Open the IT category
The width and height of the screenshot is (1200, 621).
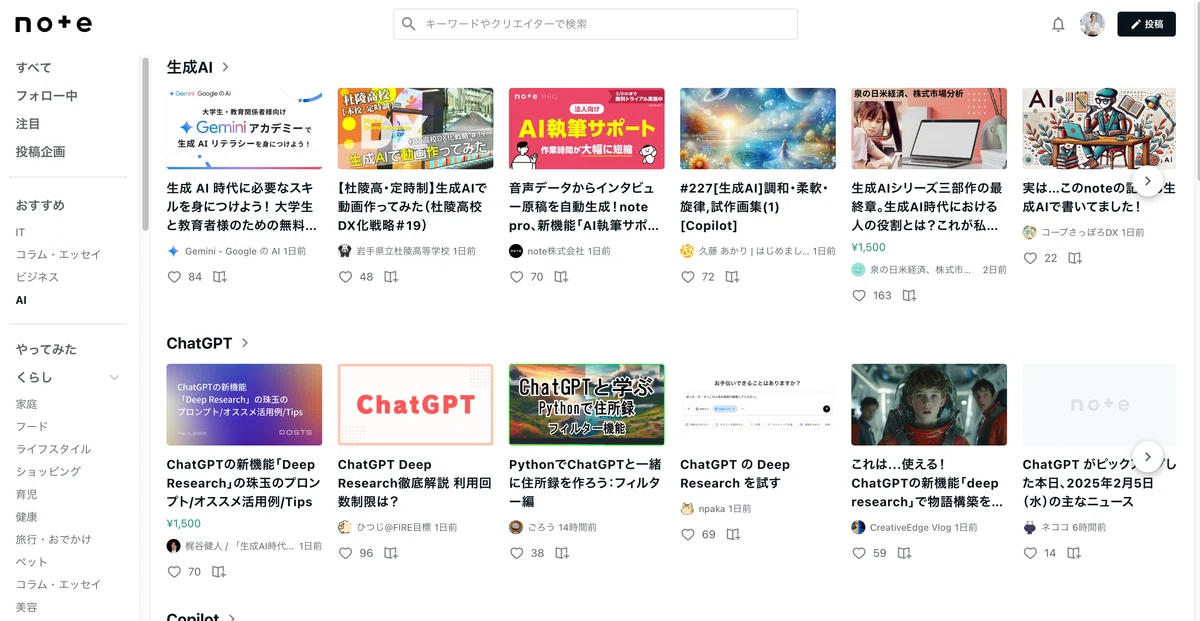pyautogui.click(x=20, y=232)
